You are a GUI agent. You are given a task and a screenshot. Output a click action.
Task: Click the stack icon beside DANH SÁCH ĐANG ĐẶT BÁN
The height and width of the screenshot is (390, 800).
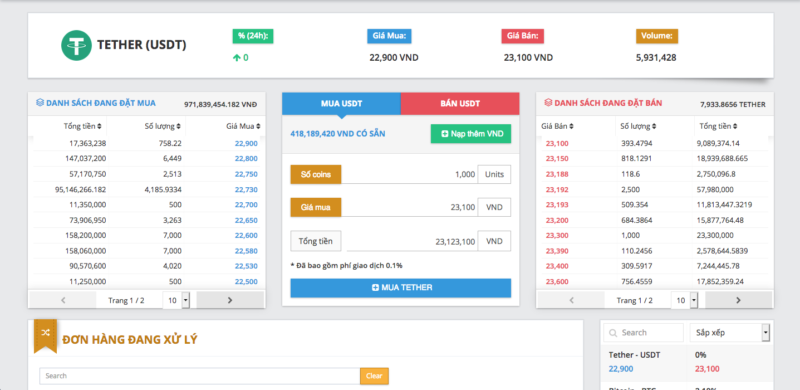pyautogui.click(x=548, y=103)
